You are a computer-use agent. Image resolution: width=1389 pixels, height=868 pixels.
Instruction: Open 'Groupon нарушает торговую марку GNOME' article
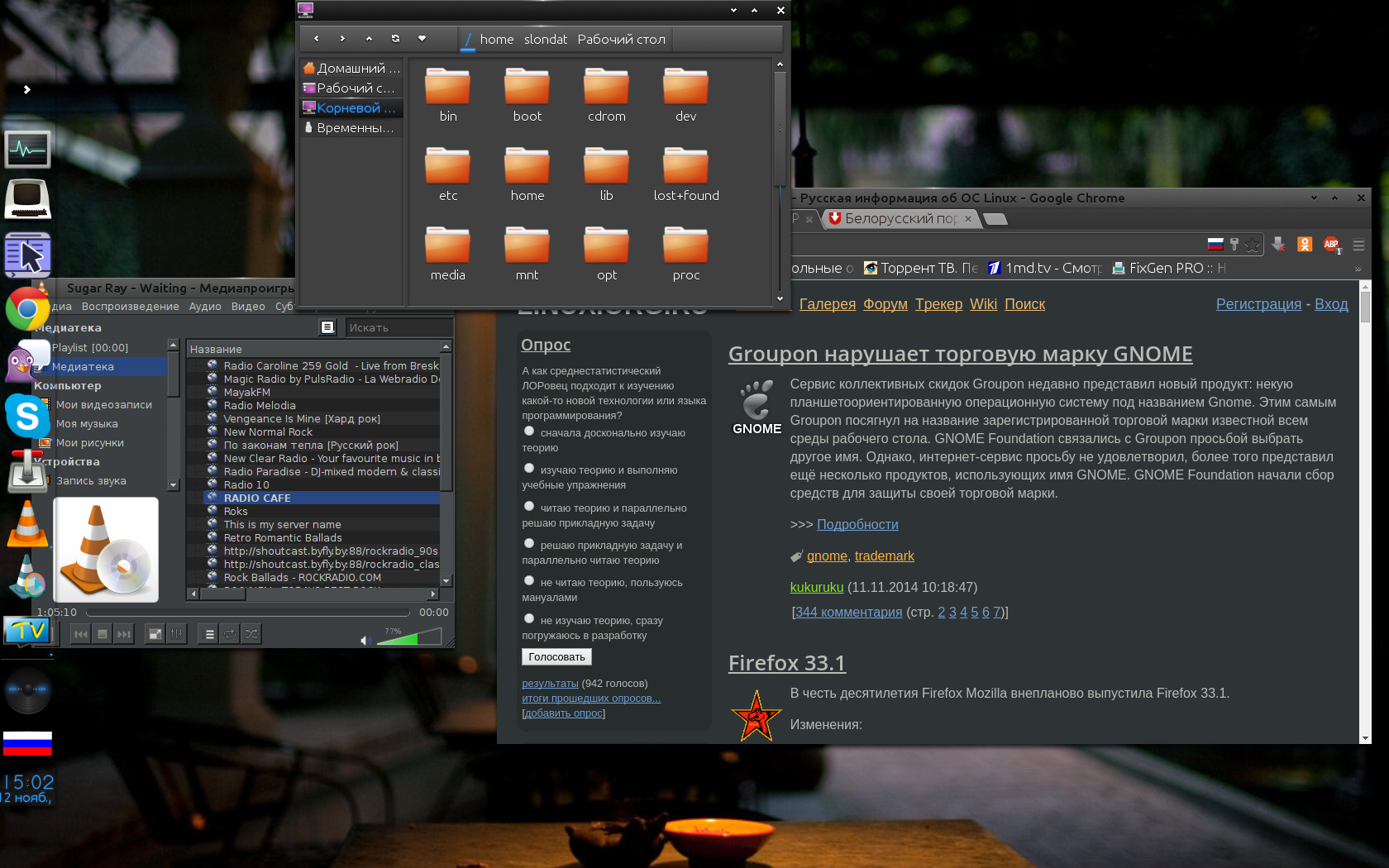point(960,354)
